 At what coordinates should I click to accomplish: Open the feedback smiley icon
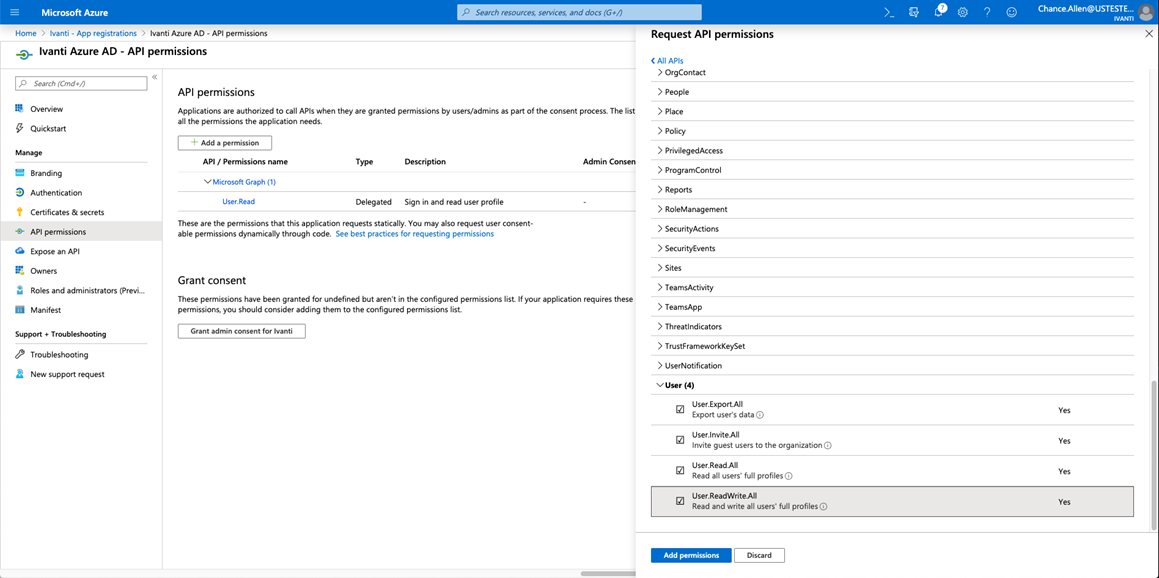(x=1010, y=12)
